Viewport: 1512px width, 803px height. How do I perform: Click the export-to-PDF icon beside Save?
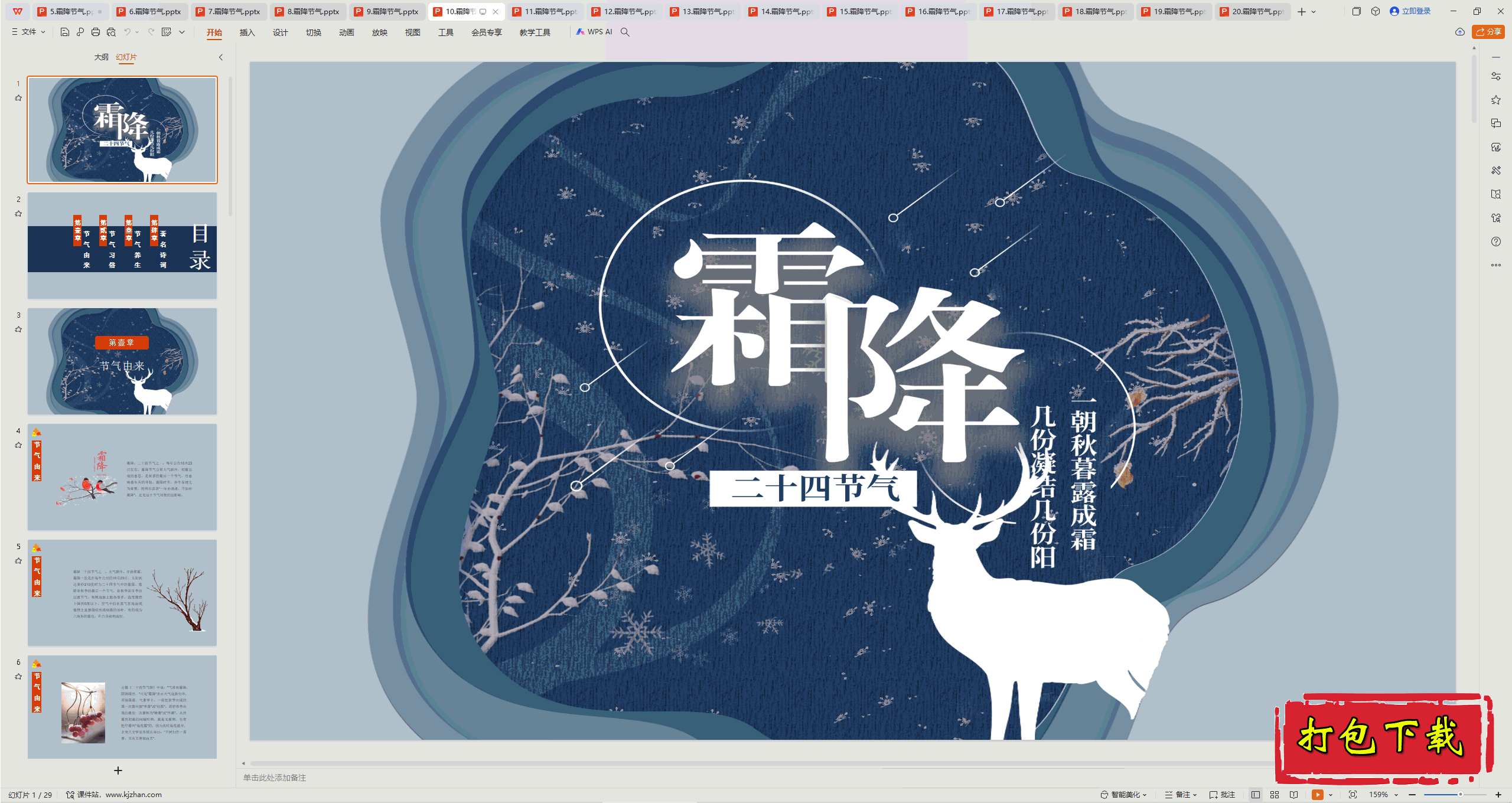click(x=80, y=32)
